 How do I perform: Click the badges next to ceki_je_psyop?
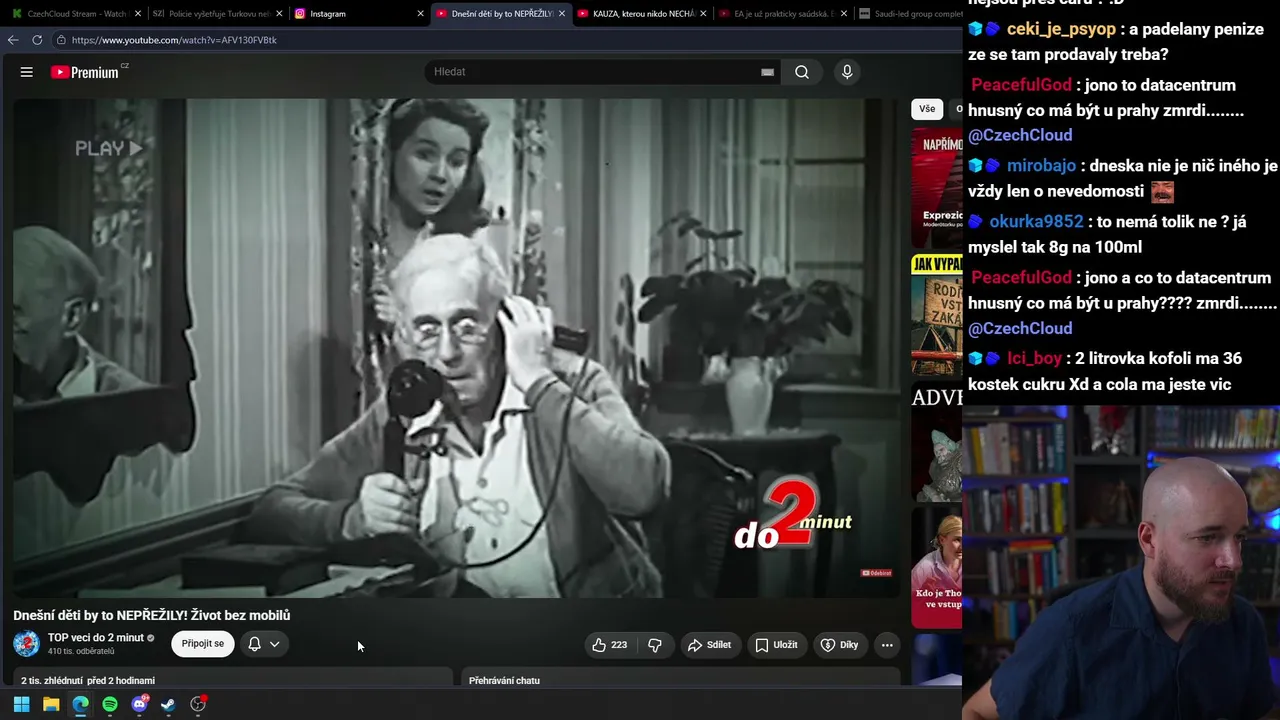click(985, 29)
